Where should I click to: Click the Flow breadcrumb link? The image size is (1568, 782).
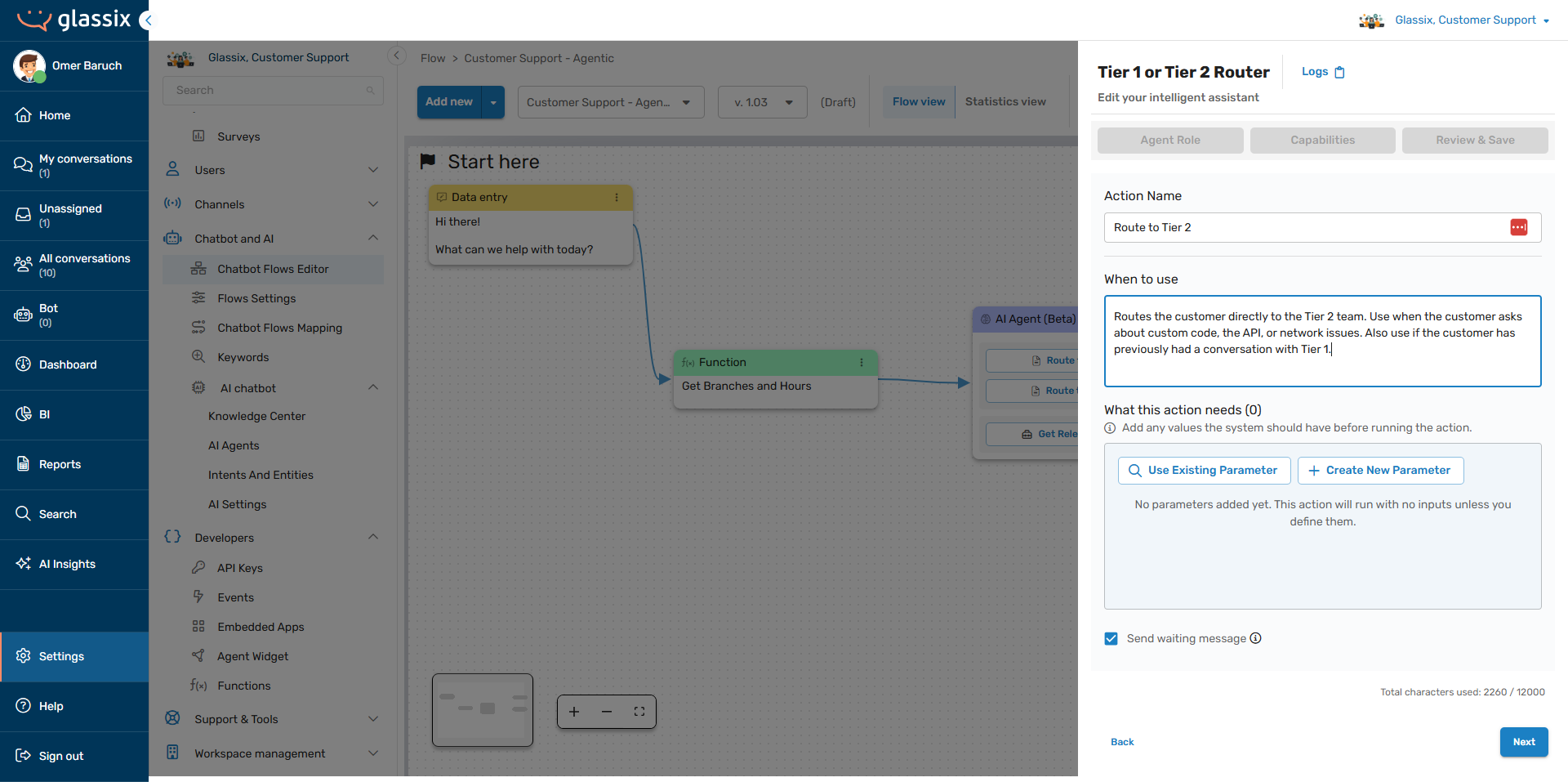433,58
